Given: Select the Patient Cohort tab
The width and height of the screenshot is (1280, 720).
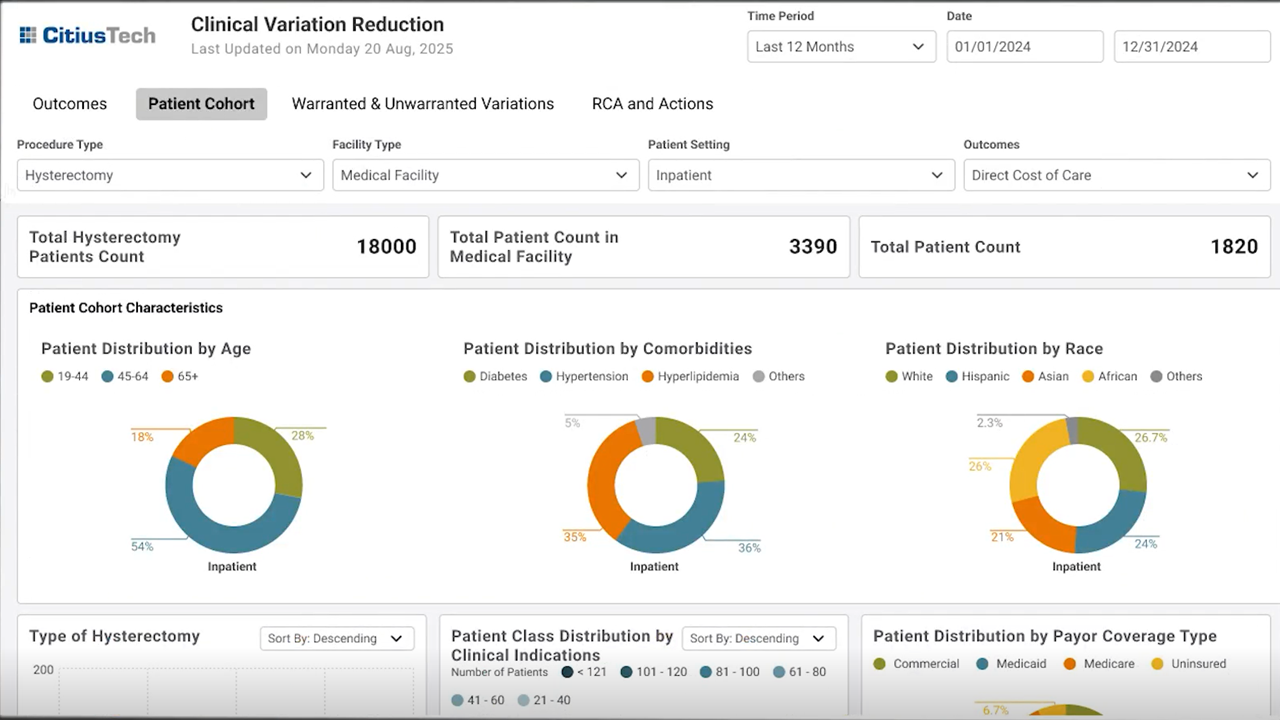Looking at the screenshot, I should (x=201, y=104).
